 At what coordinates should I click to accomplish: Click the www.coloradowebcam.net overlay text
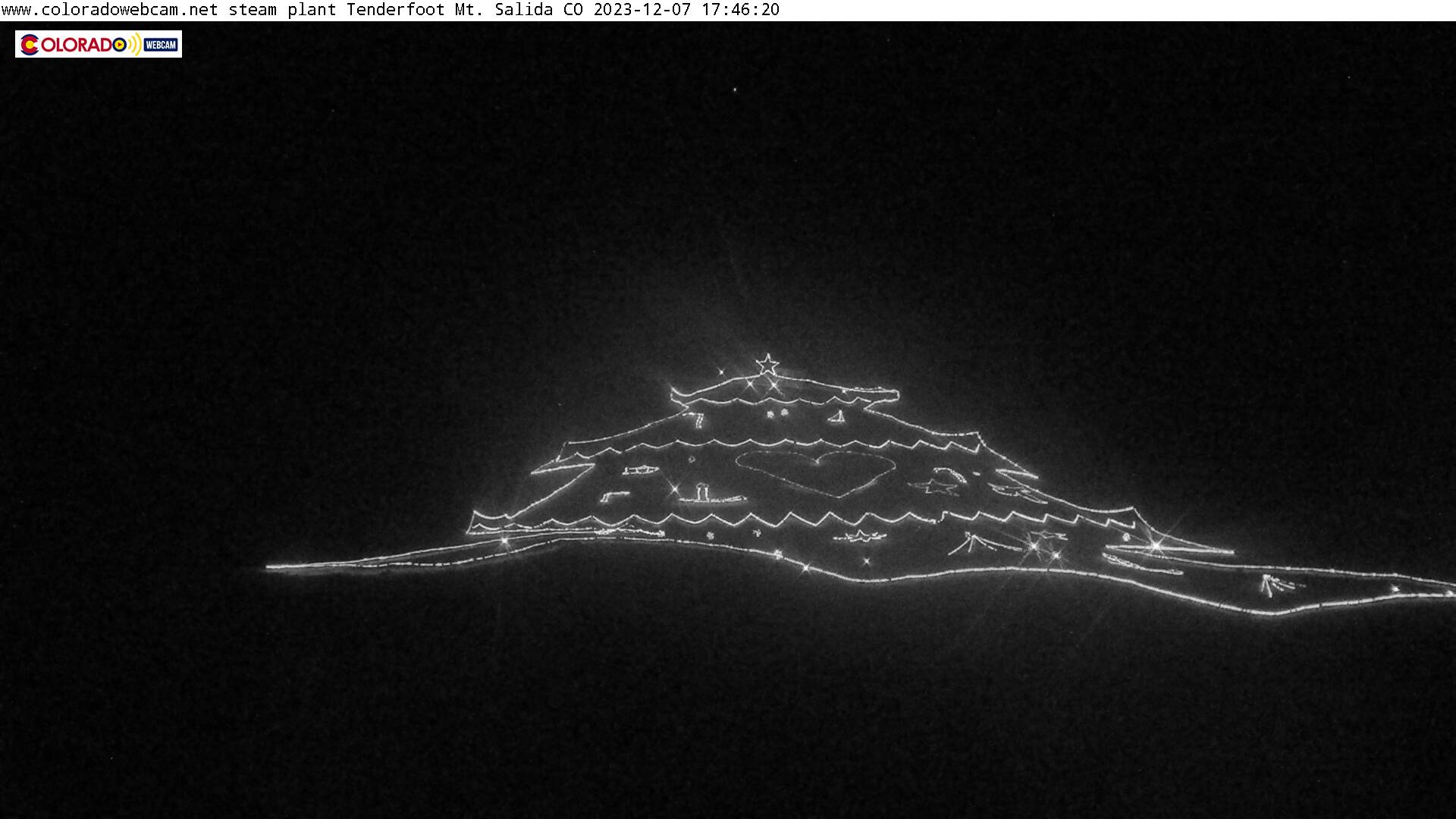(109, 10)
